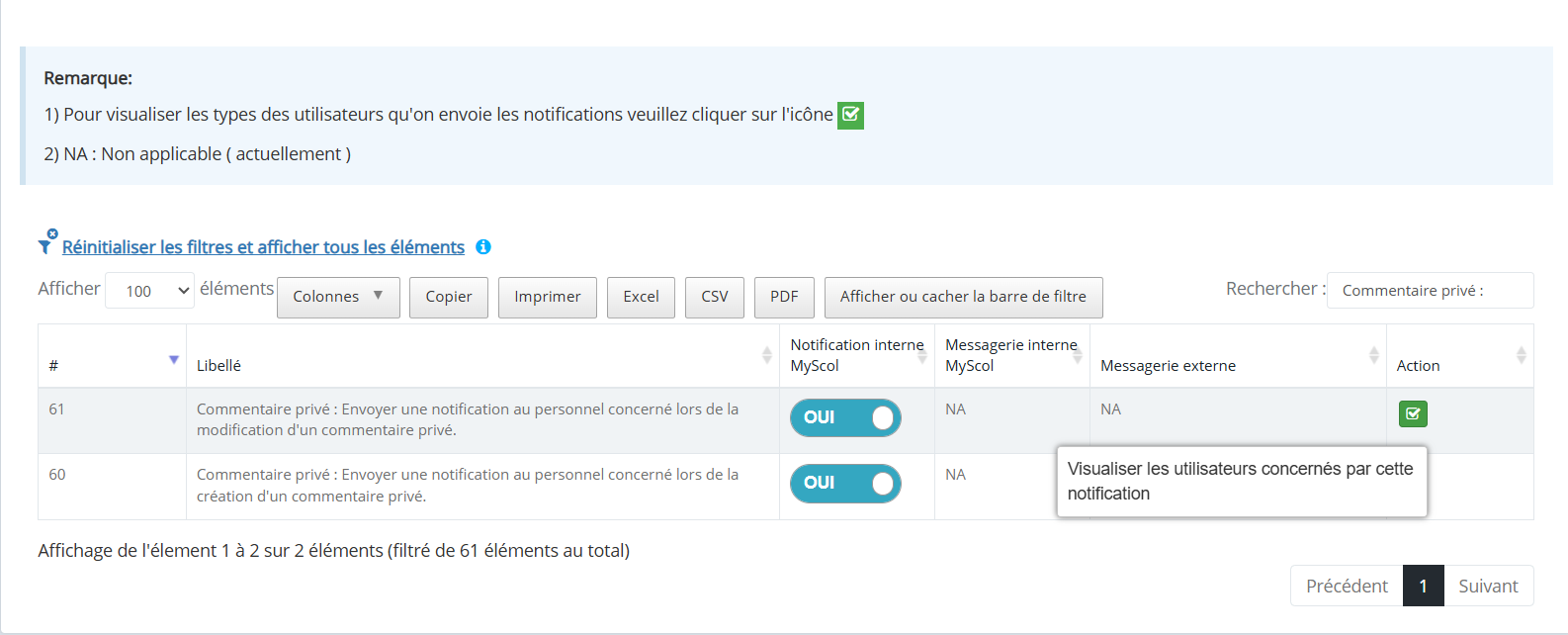The height and width of the screenshot is (635, 1568).
Task: Sort the Libellé column using its arrows
Action: 767,355
